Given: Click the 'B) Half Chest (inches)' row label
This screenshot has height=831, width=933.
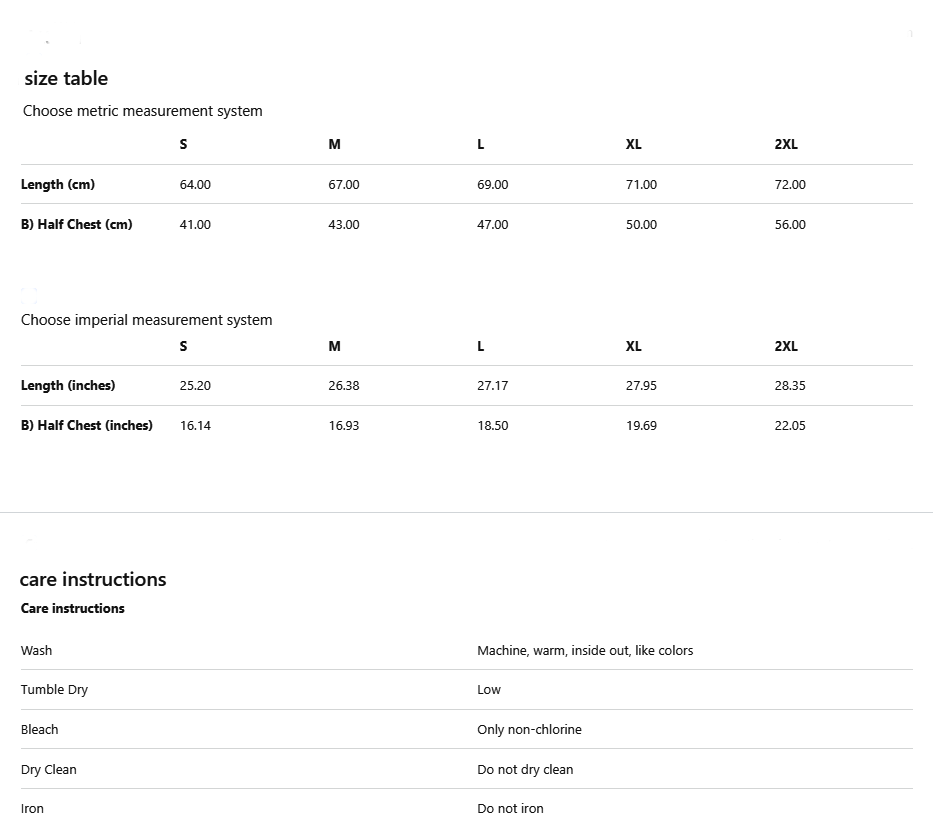Looking at the screenshot, I should (87, 425).
